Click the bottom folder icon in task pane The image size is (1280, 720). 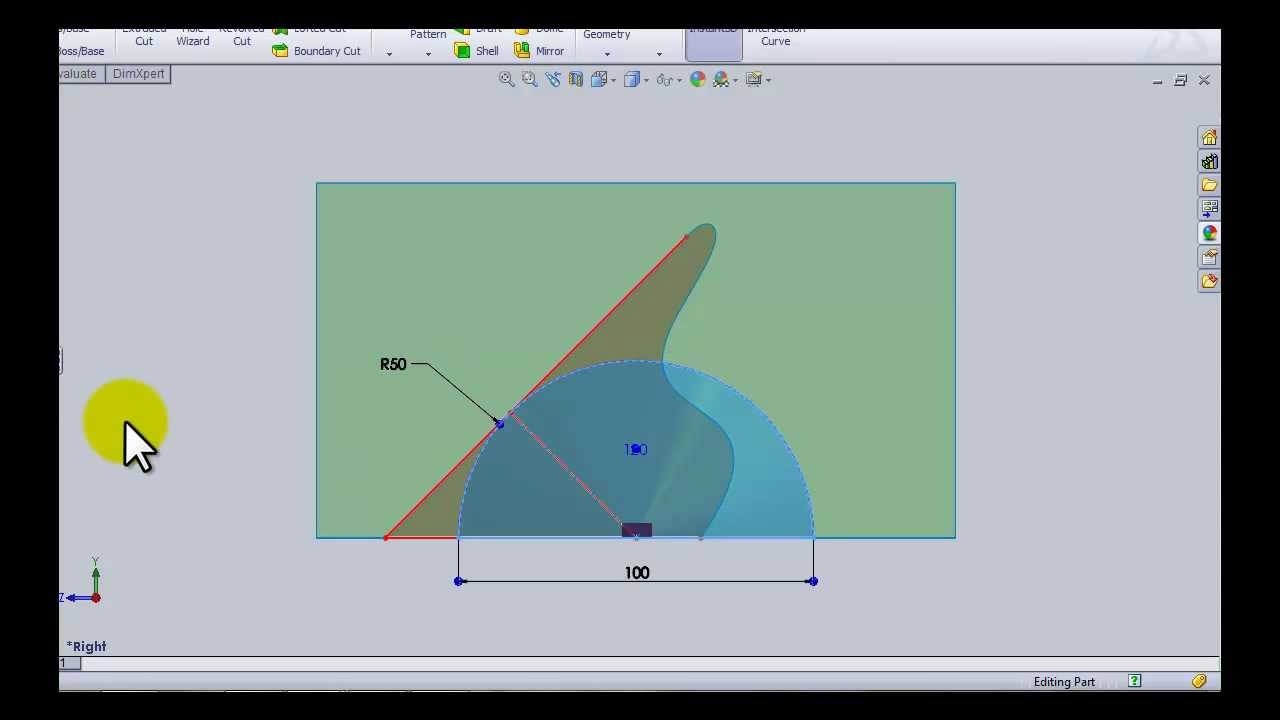click(x=1209, y=281)
